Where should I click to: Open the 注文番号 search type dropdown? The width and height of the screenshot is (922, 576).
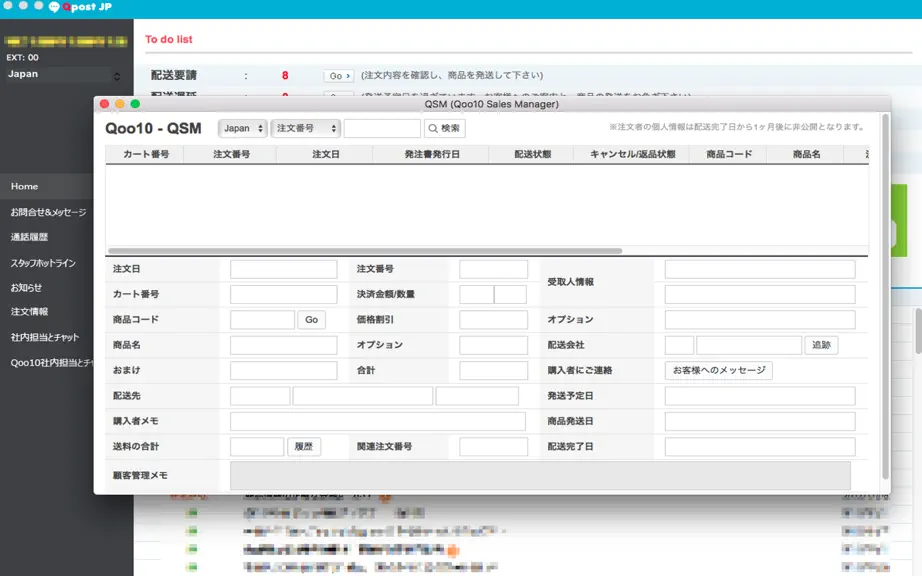coord(306,128)
